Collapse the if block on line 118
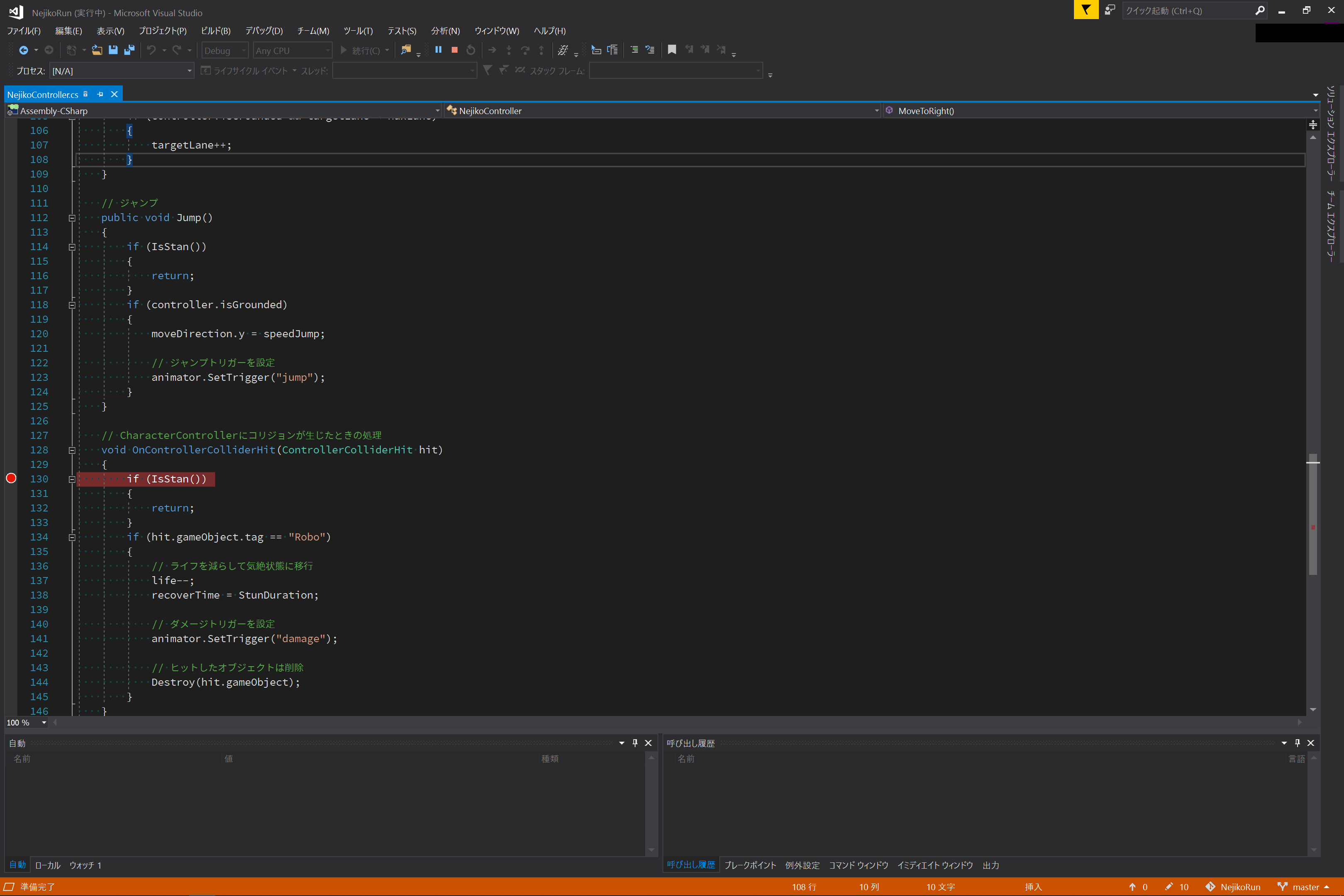Screen dimensions: 1344x896 point(72,304)
